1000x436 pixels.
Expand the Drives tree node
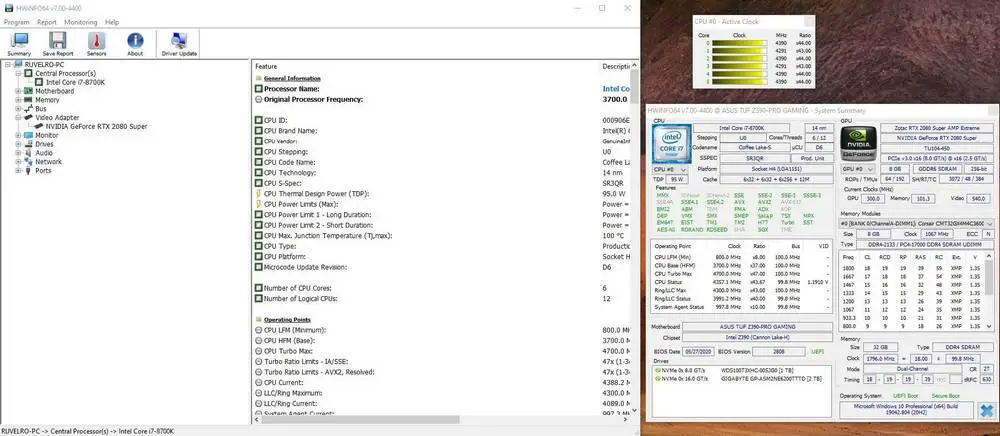(18, 144)
